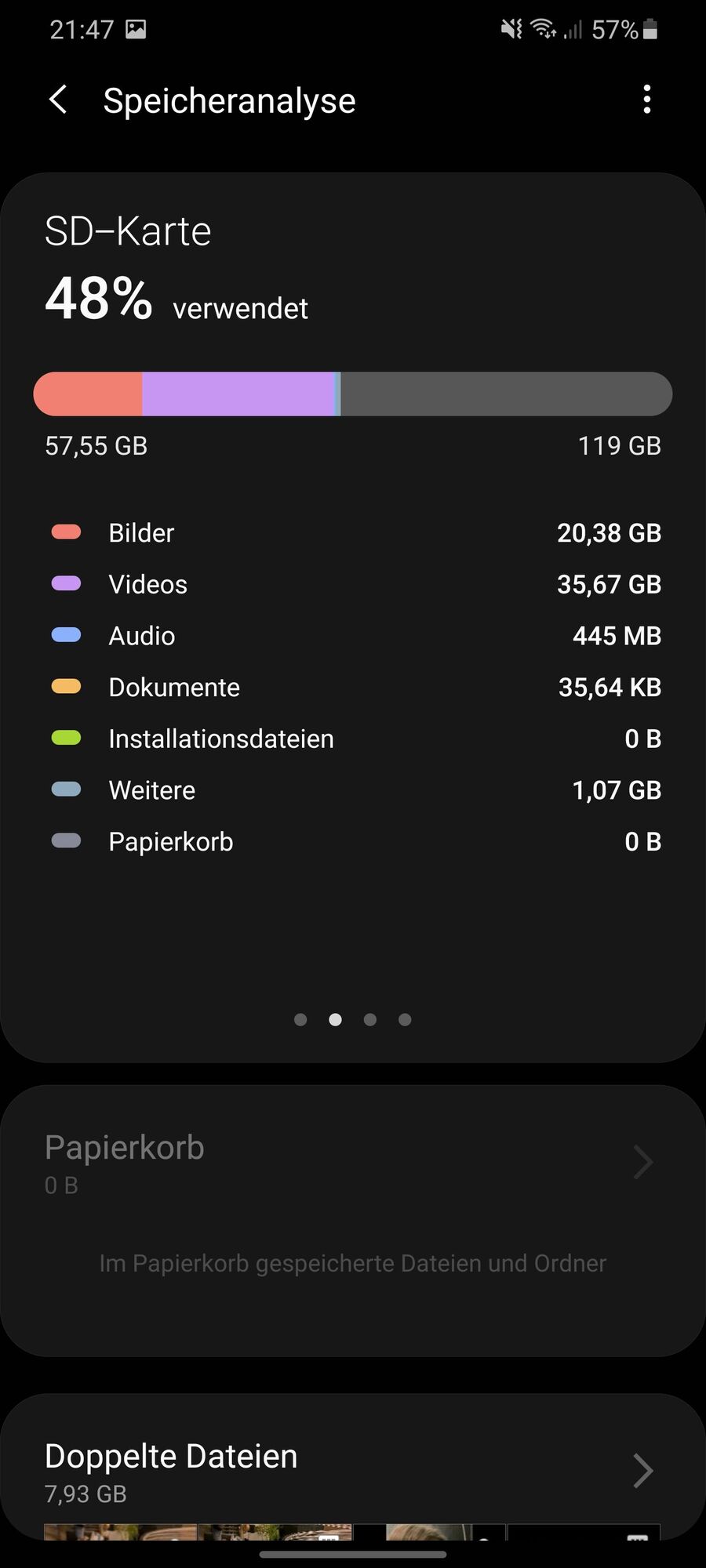
Task: Tap the first duplicate file thumbnail
Action: click(x=121, y=1532)
